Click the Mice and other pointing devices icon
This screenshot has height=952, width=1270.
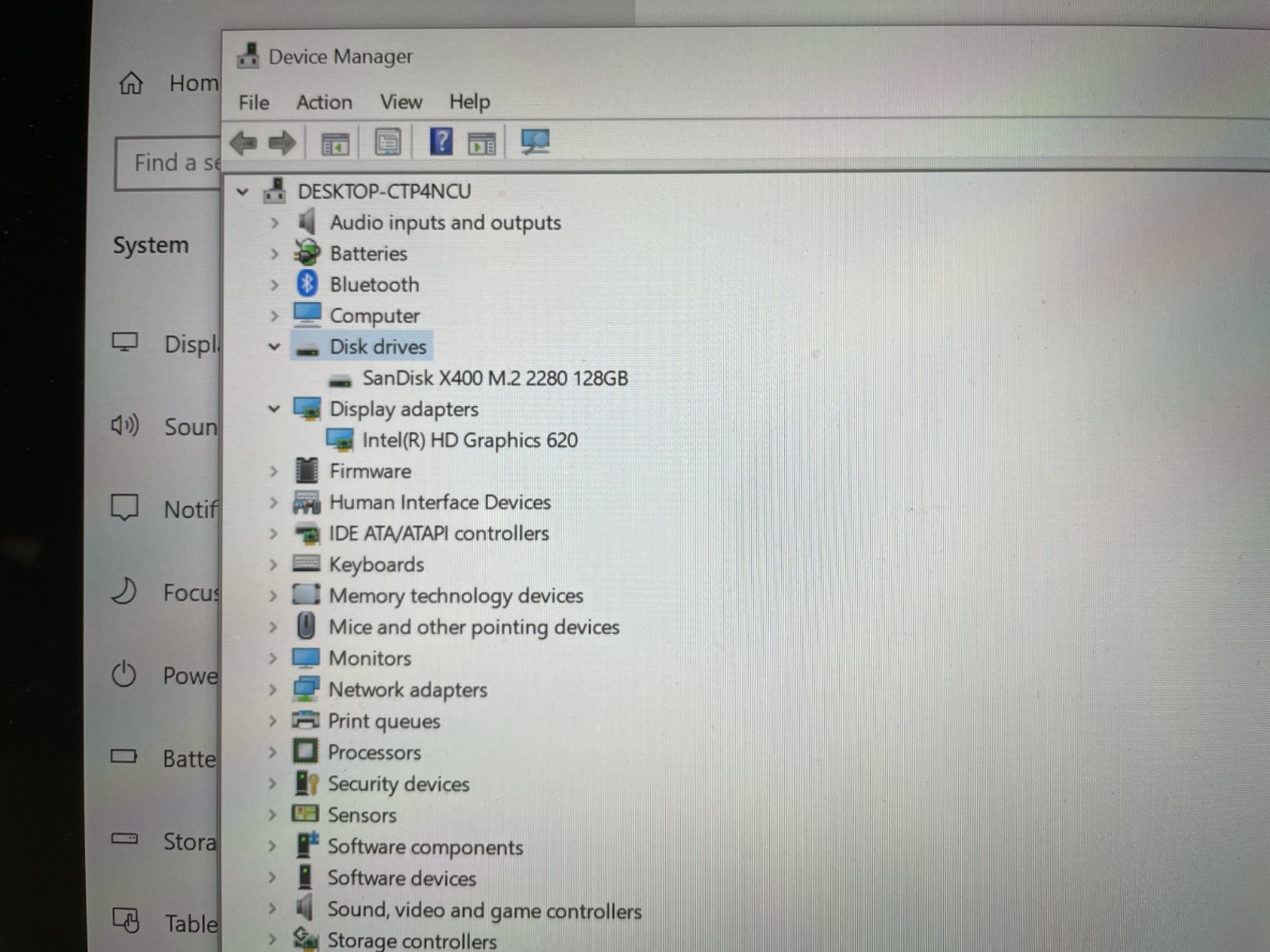point(306,626)
